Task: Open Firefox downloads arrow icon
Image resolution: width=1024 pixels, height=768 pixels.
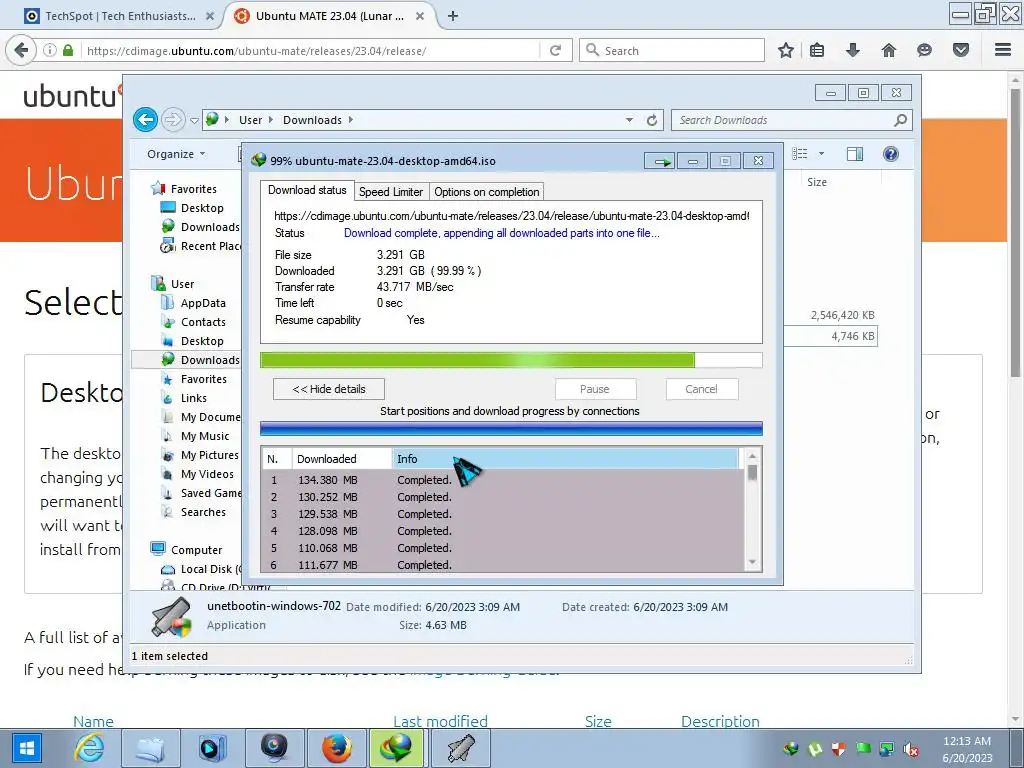Action: click(x=852, y=50)
